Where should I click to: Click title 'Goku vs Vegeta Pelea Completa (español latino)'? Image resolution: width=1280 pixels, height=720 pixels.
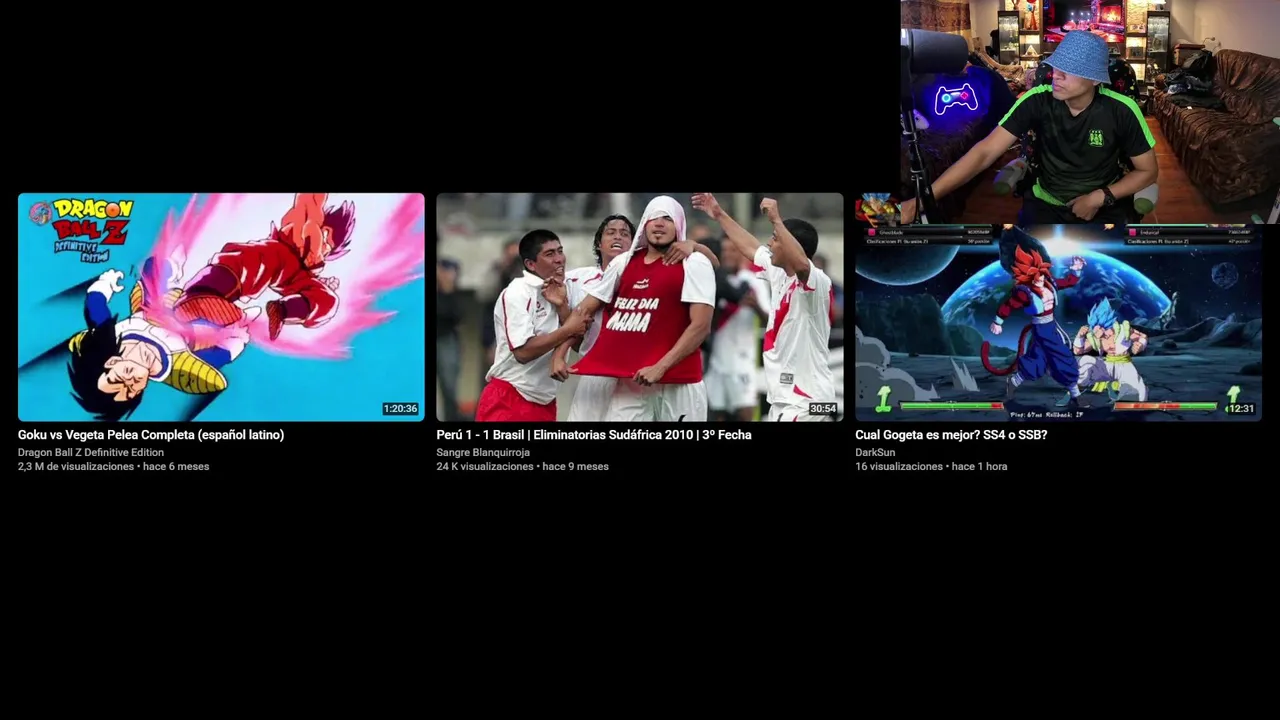pos(151,435)
